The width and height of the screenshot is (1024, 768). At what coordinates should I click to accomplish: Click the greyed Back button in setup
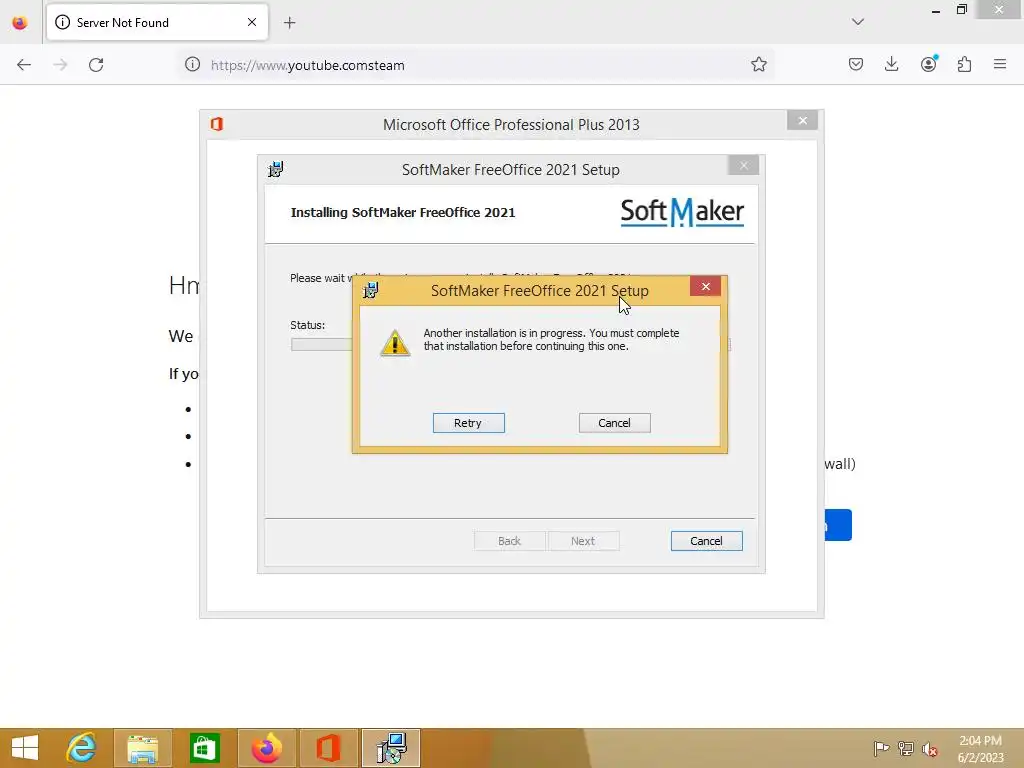click(x=509, y=541)
